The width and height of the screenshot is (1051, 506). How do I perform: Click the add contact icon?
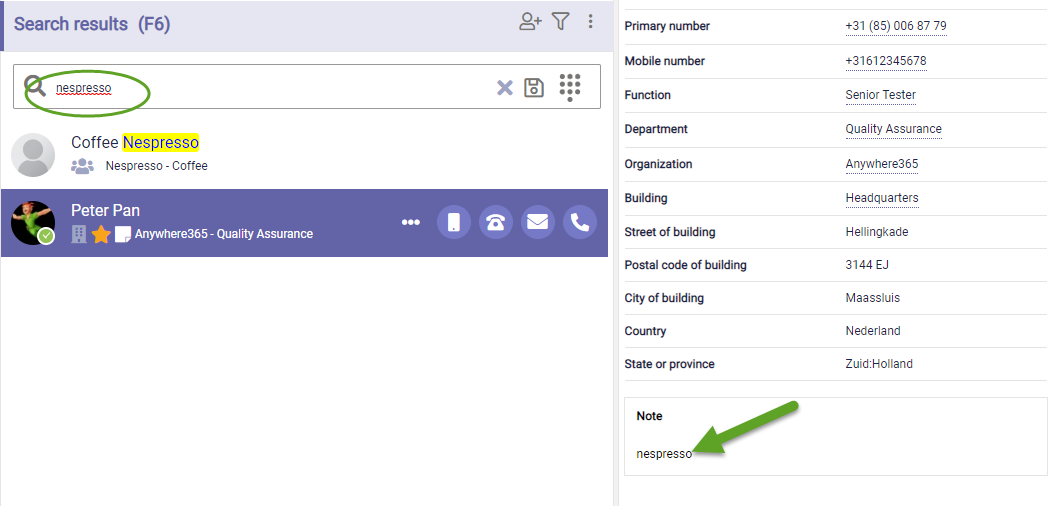click(530, 22)
